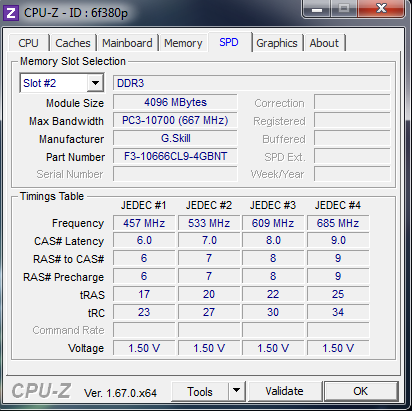Select the CAS# Latency 9.0 value

[x=338, y=240]
